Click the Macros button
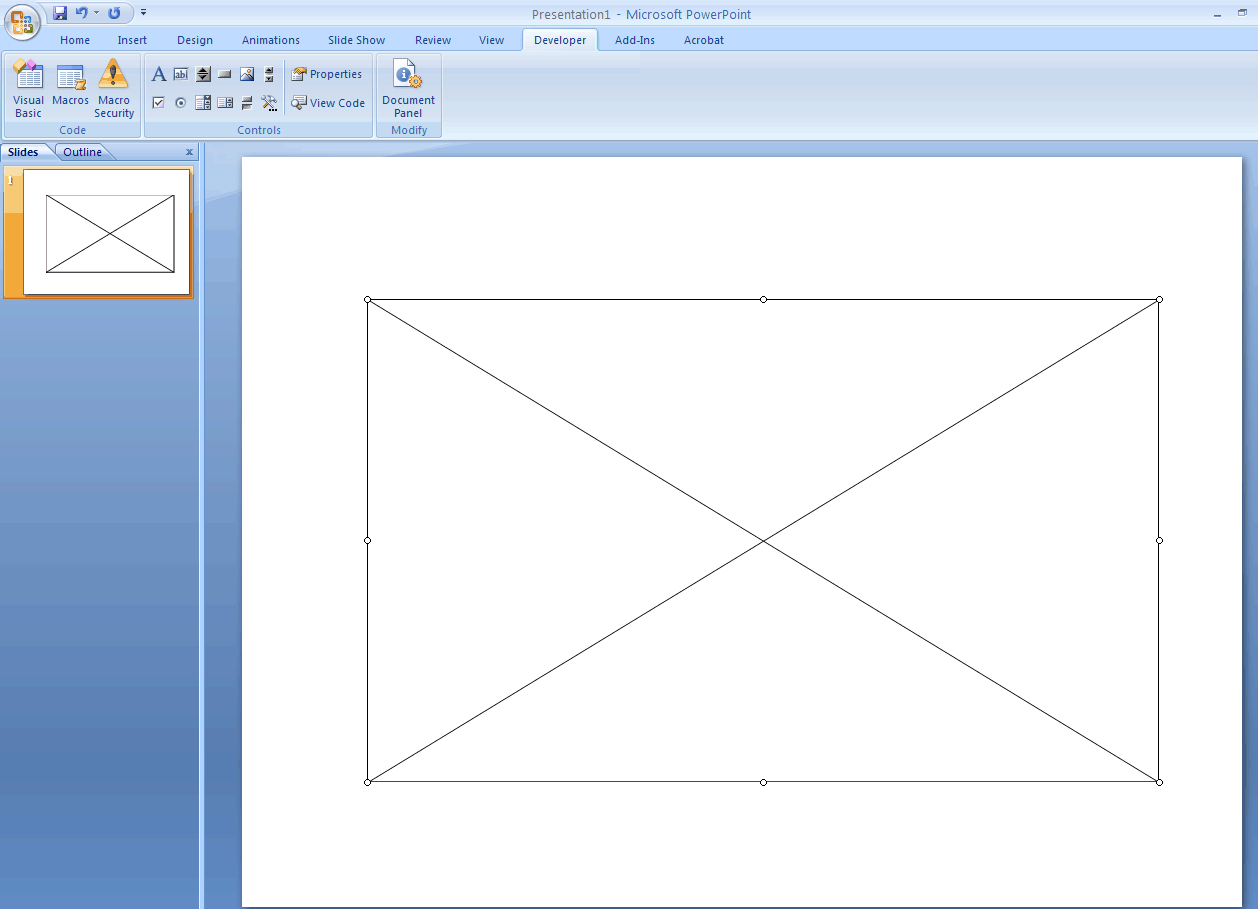Viewport: 1258px width, 909px height. point(70,88)
